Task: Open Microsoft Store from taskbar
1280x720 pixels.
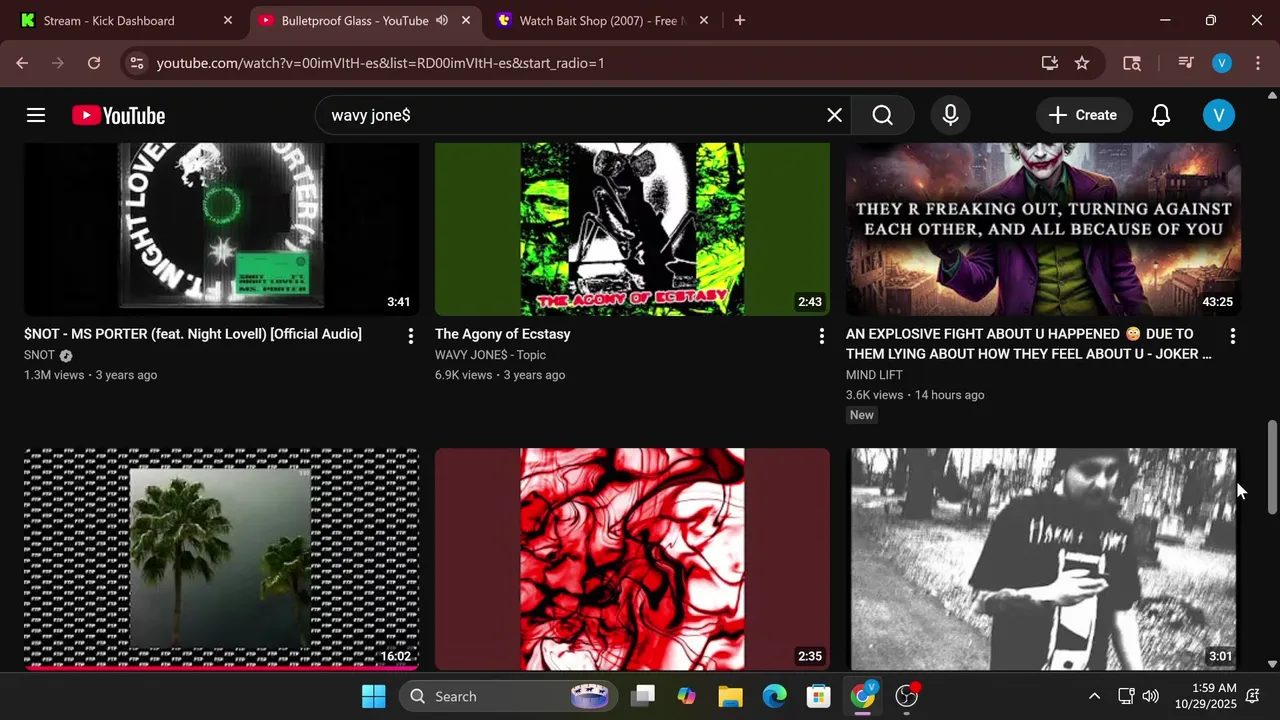Action: pyautogui.click(x=818, y=696)
